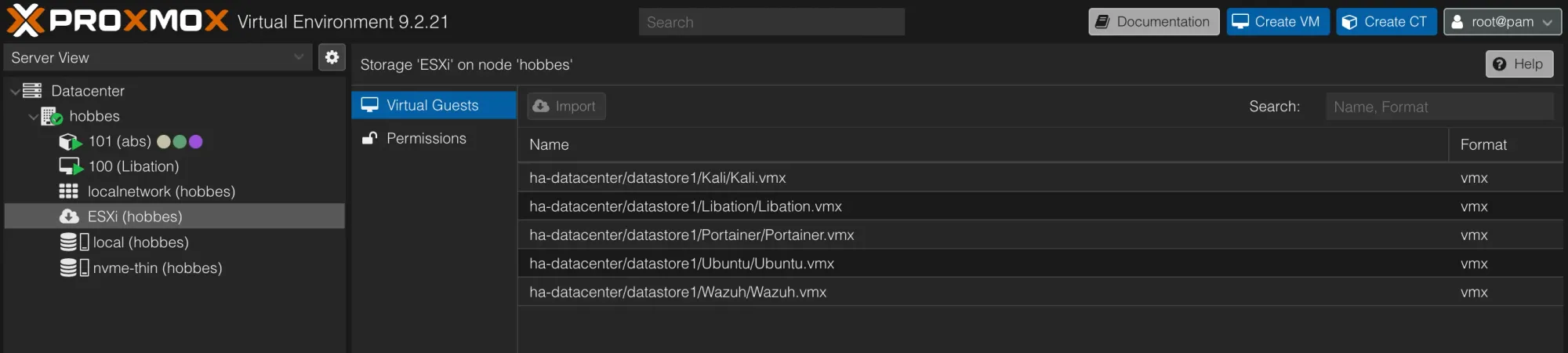Click the book icon on Documentation button
This screenshot has width=1568, height=353.
pyautogui.click(x=1102, y=22)
